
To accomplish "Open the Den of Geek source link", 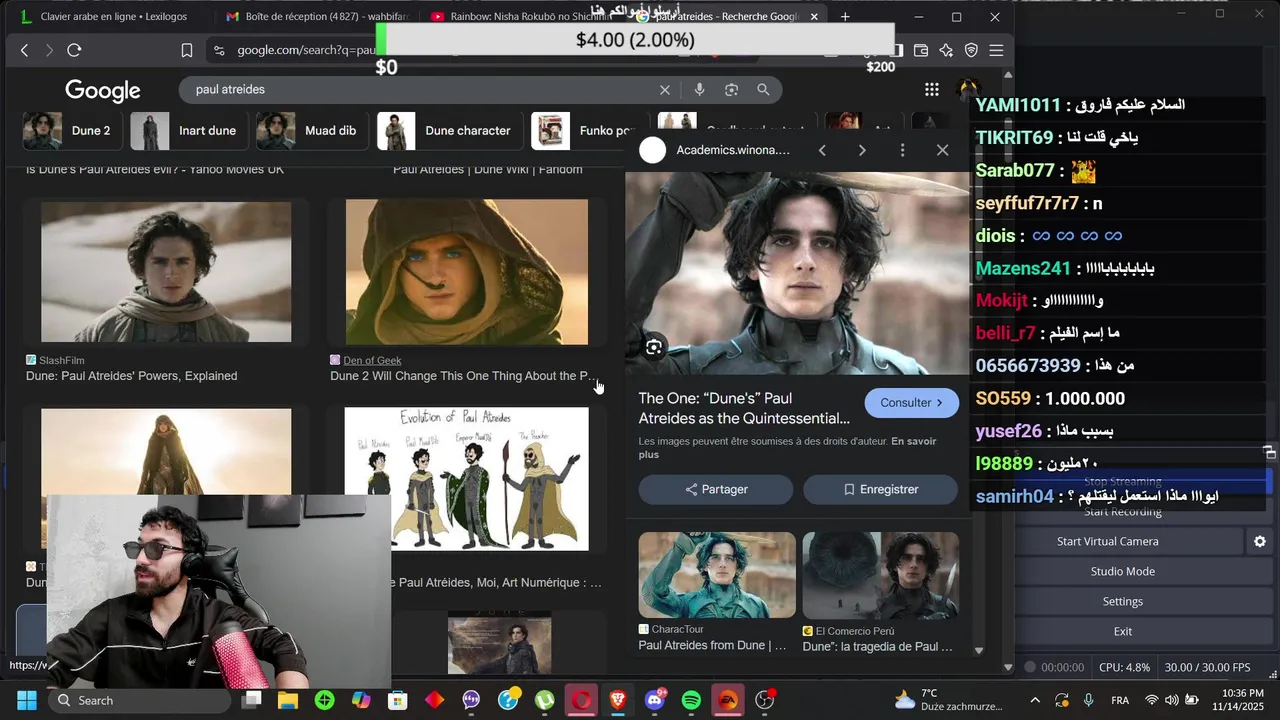I will (372, 360).
